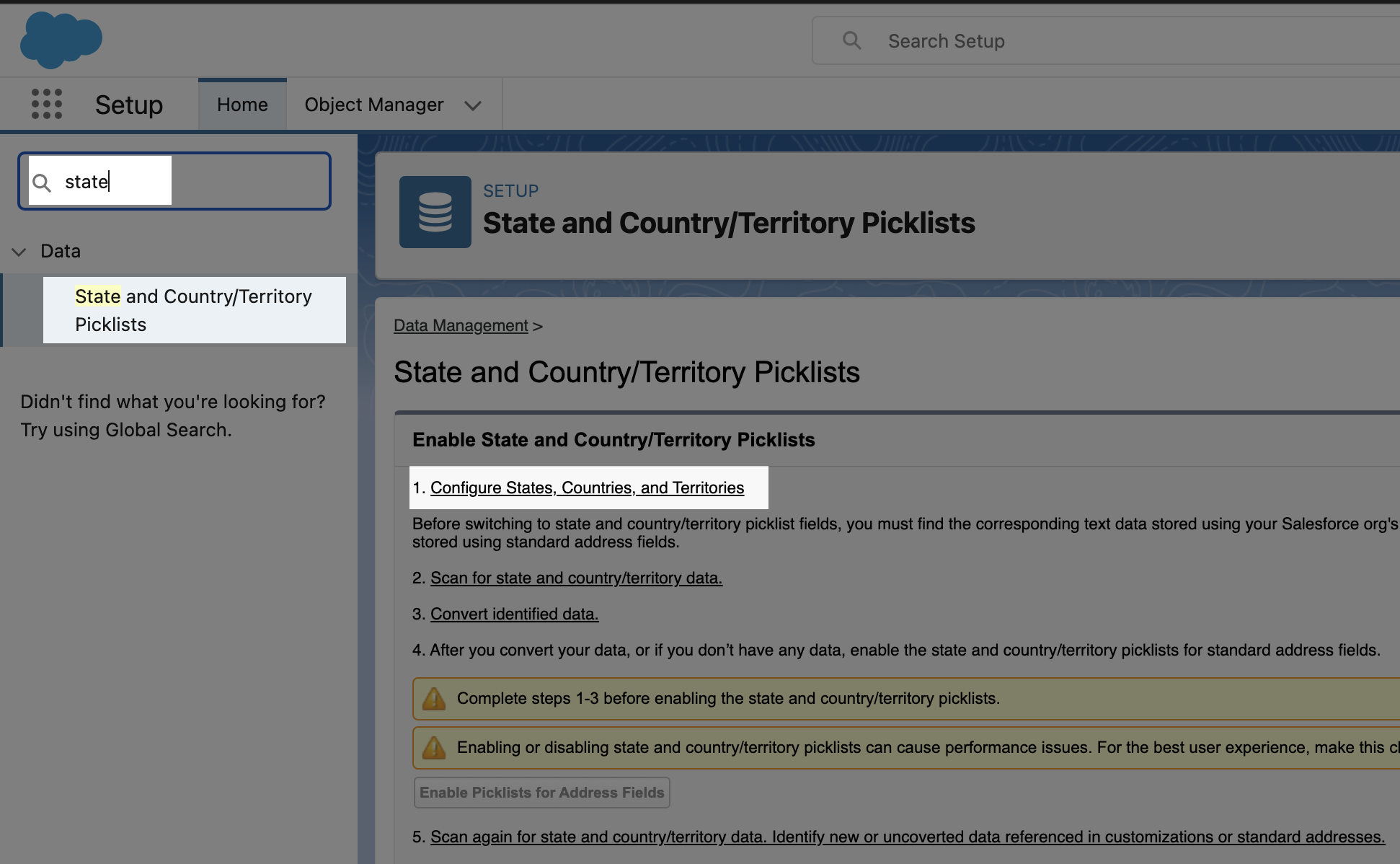Click warning icon beside Complete steps 1-3
This screenshot has height=864, width=1400.
[434, 698]
